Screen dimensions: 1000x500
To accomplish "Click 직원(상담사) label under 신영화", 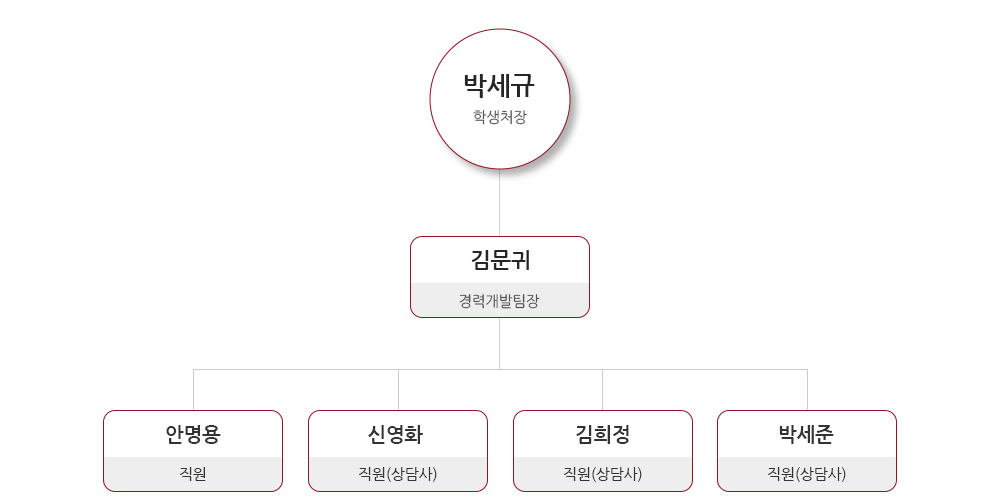I will click(x=398, y=474).
